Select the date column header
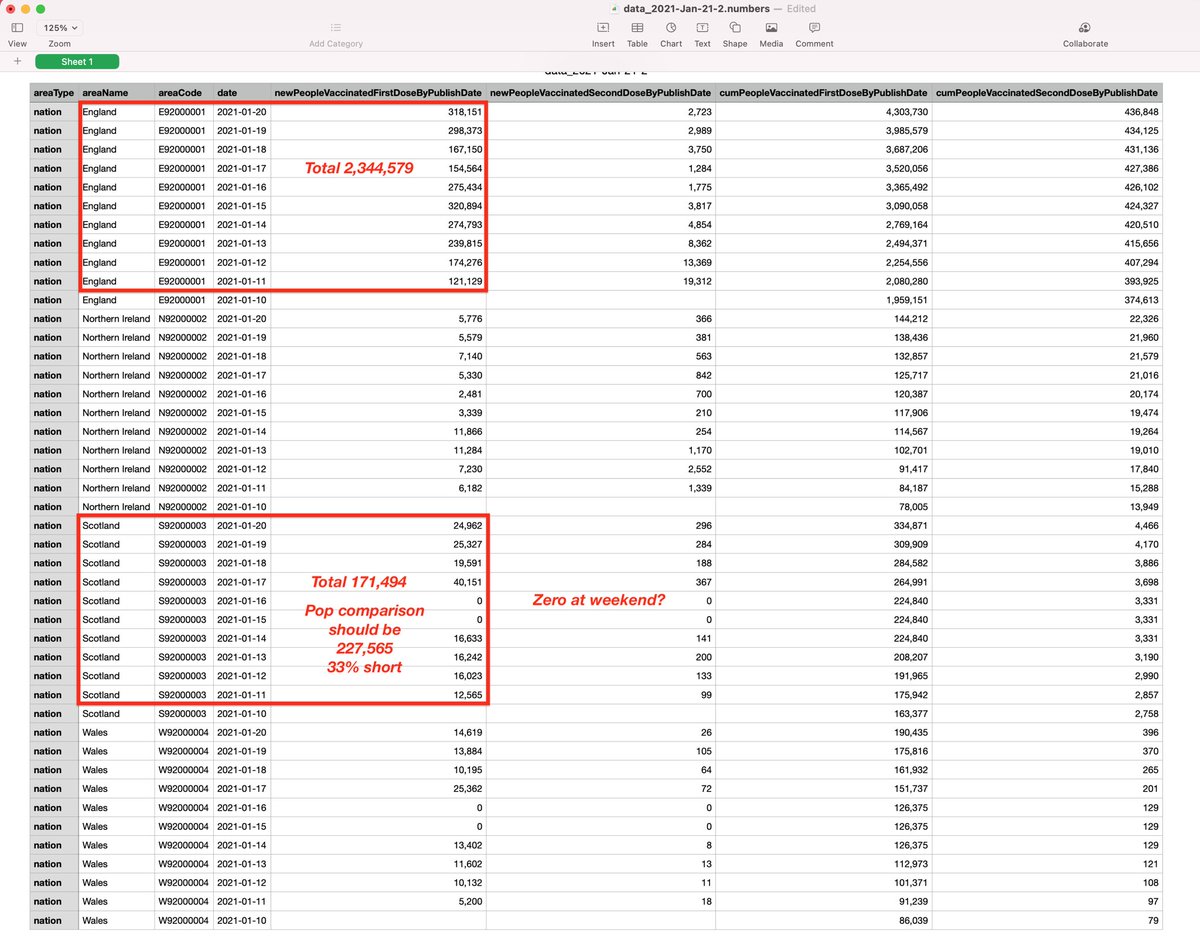This screenshot has width=1200, height=949. (x=241, y=92)
